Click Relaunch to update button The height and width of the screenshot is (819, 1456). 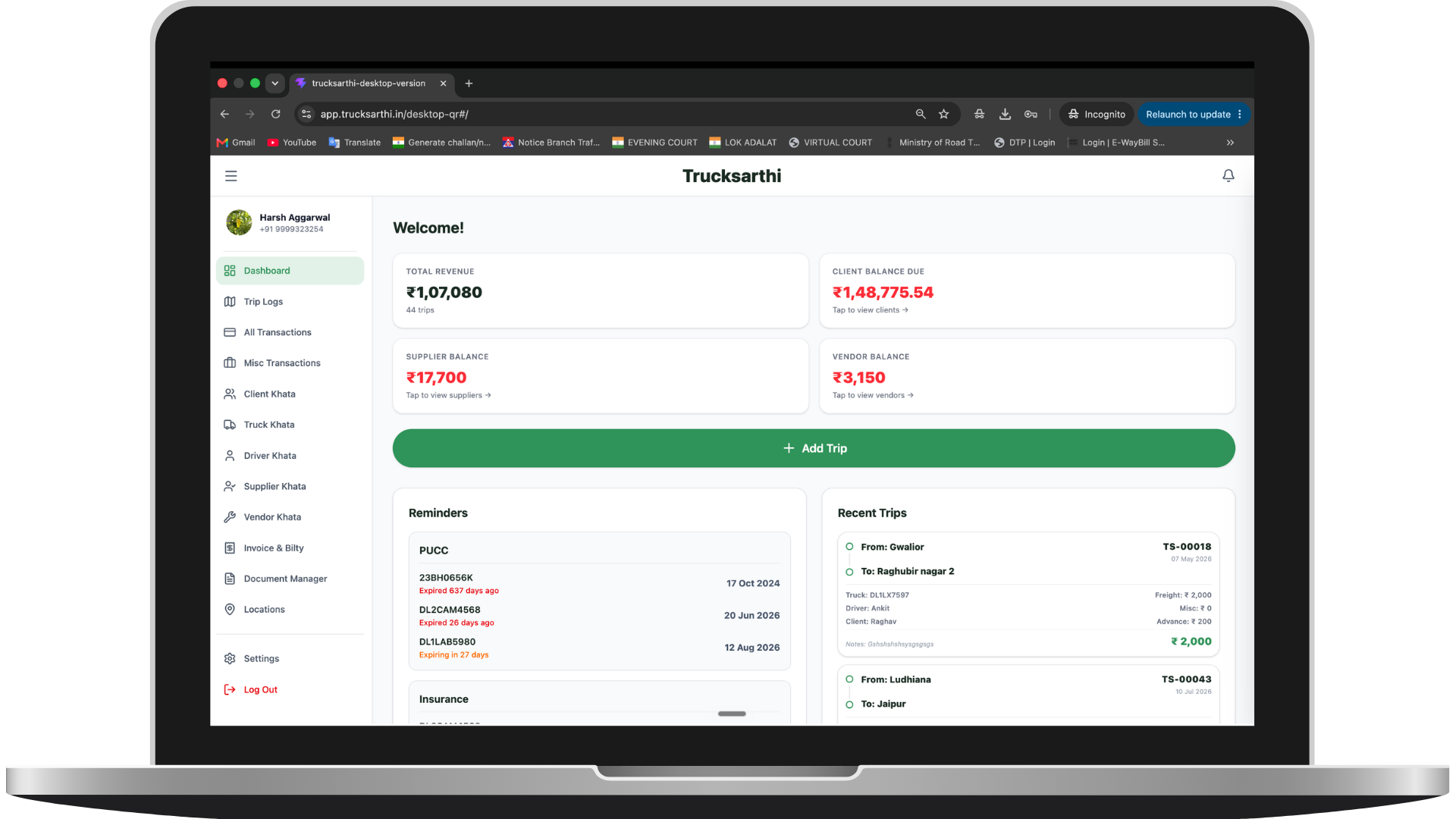1188,115
